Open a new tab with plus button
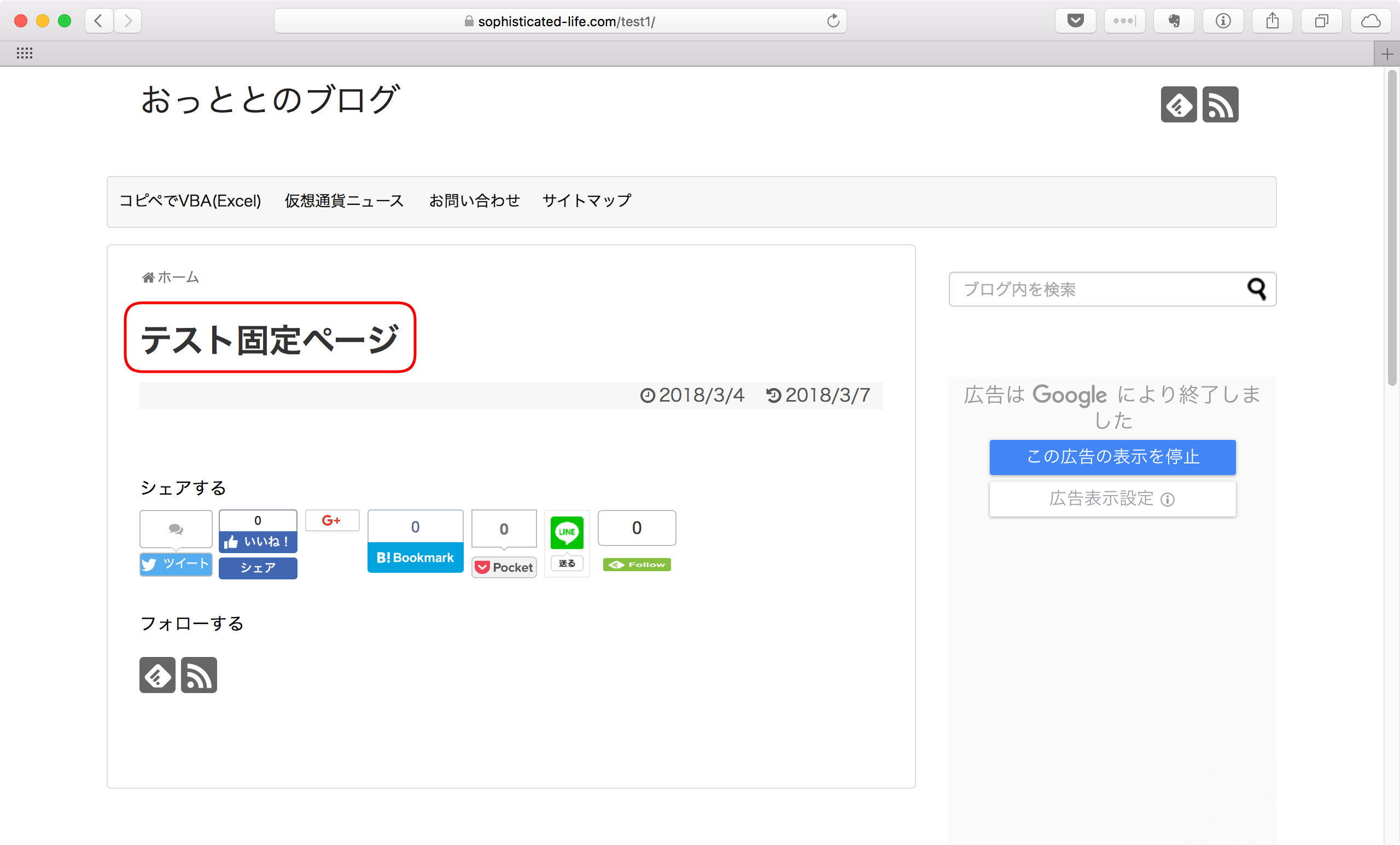Viewport: 1400px width, 845px height. pyautogui.click(x=1386, y=54)
